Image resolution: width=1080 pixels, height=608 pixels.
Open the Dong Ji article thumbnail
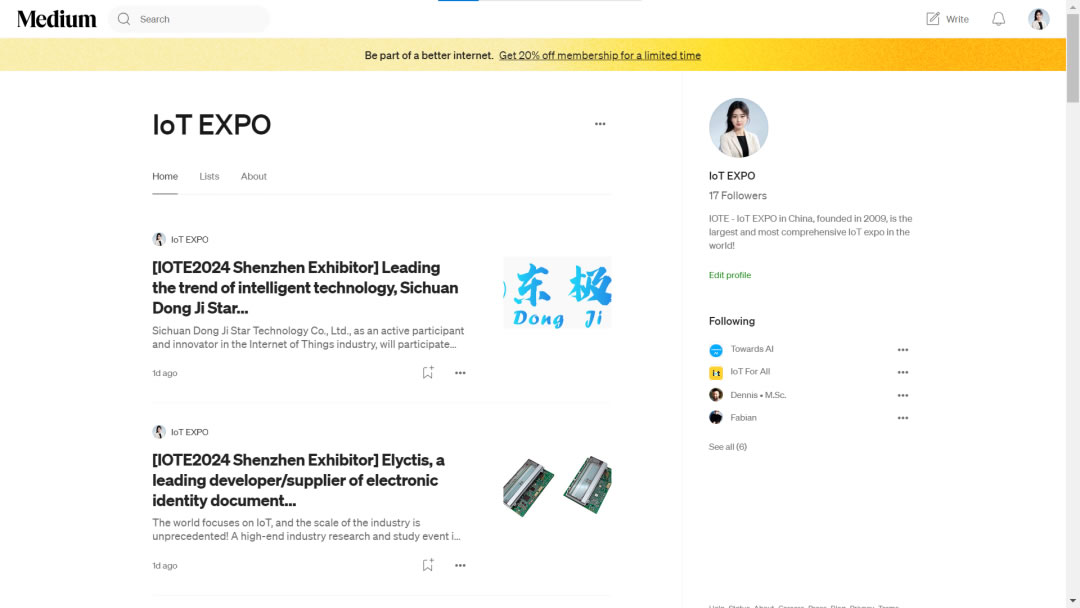click(557, 293)
